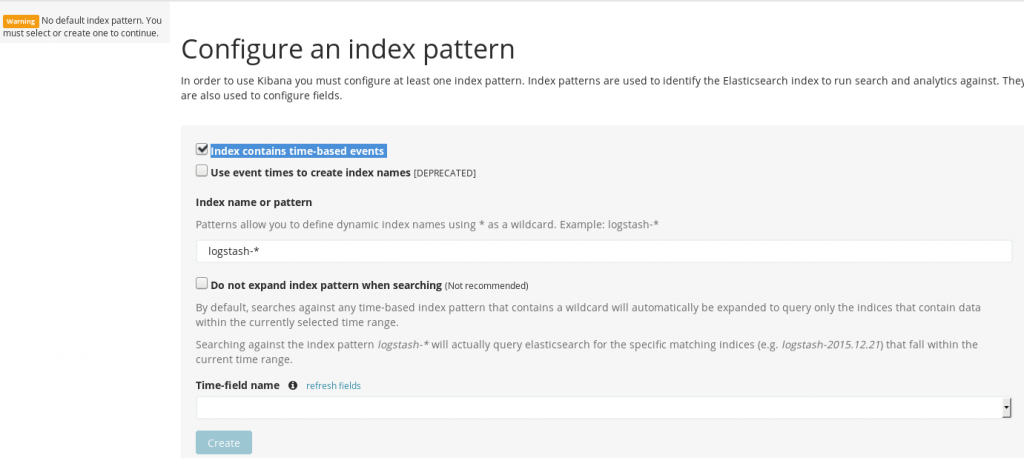The height and width of the screenshot is (458, 1024).
Task: Click the 'Configure an index pattern' heading
Action: click(x=347, y=49)
